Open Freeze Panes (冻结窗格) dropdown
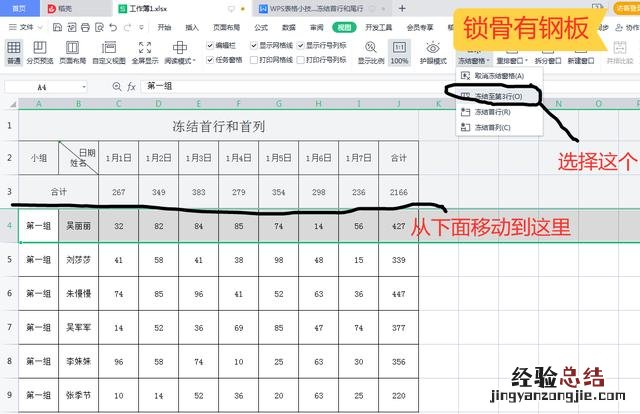 point(473,60)
